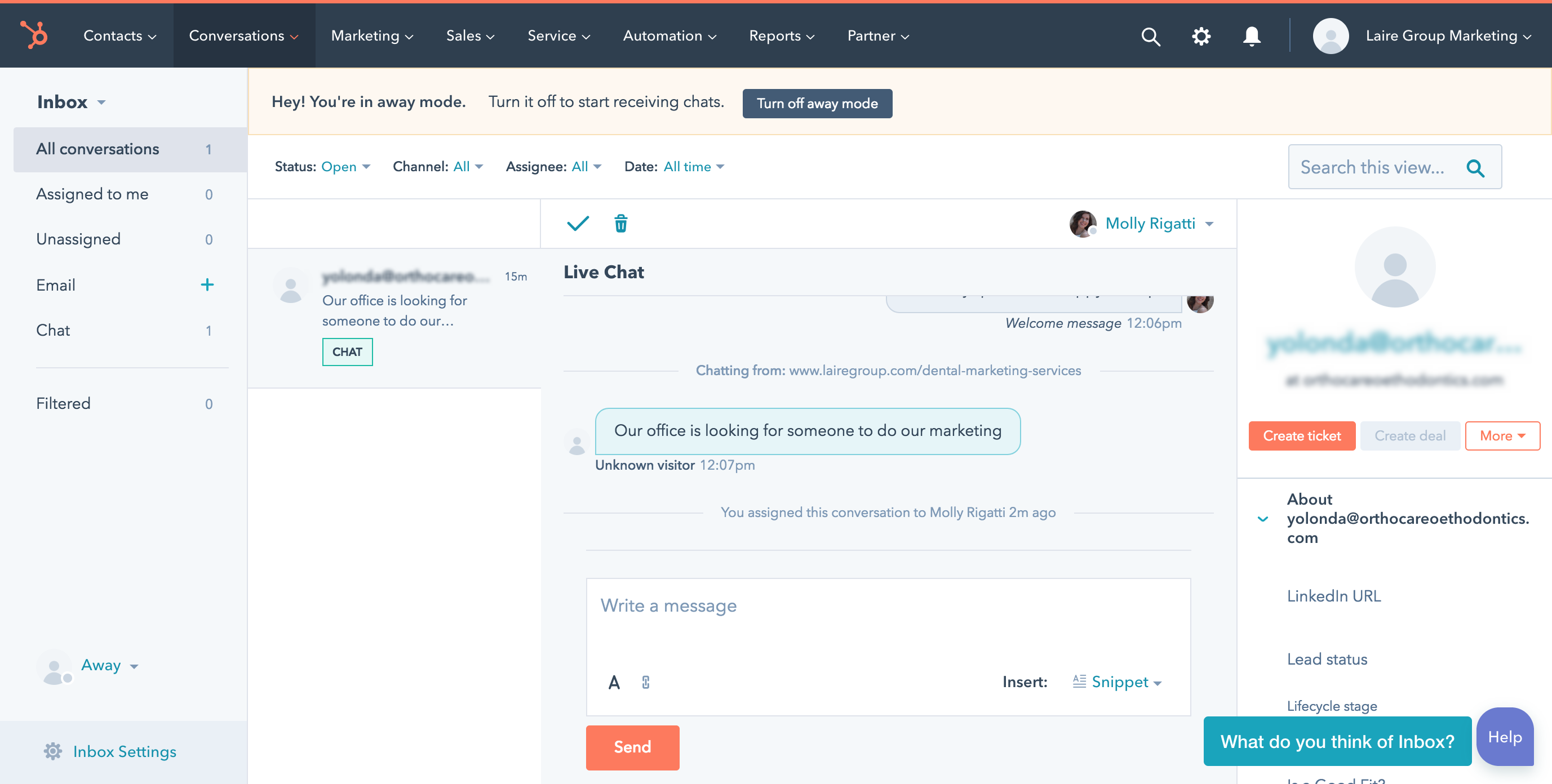Change the Status filter from Open
This screenshot has height=784, width=1552.
click(345, 167)
